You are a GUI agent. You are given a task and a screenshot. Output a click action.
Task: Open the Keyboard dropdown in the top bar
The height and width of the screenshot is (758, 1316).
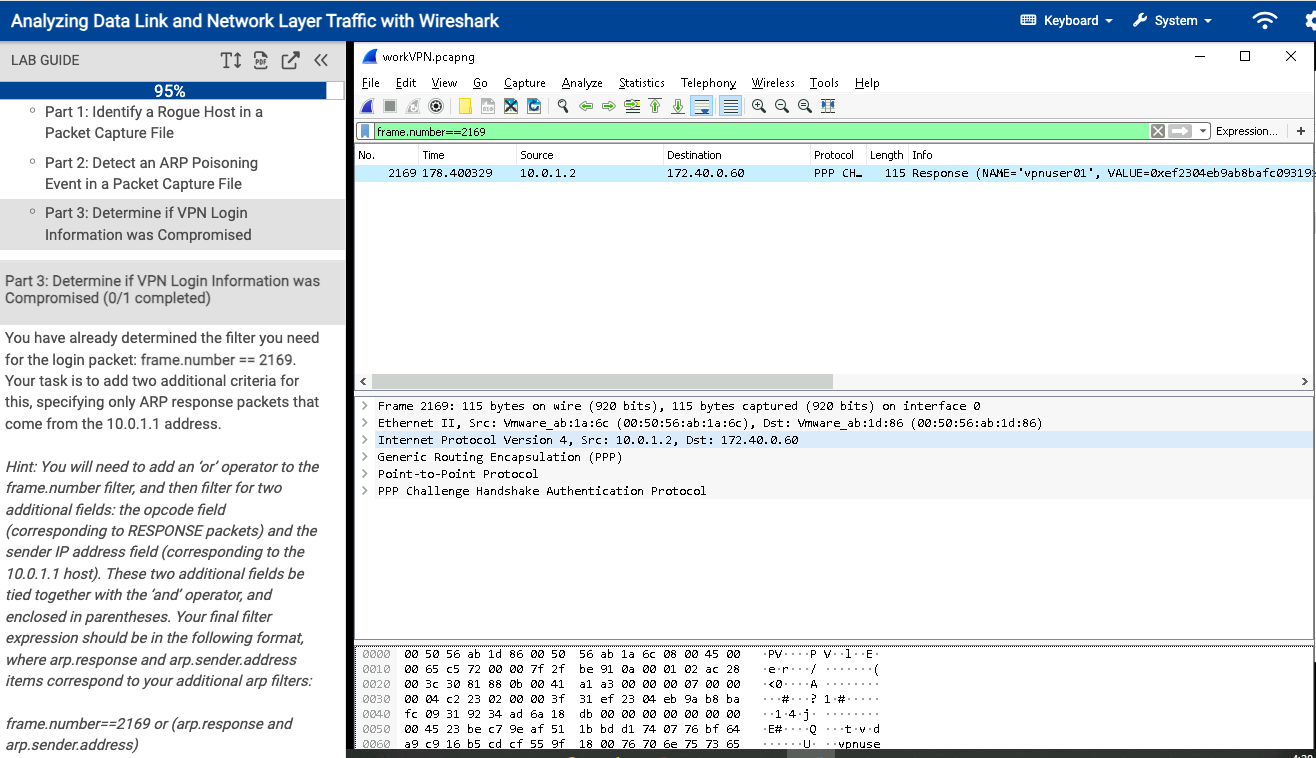click(1066, 20)
